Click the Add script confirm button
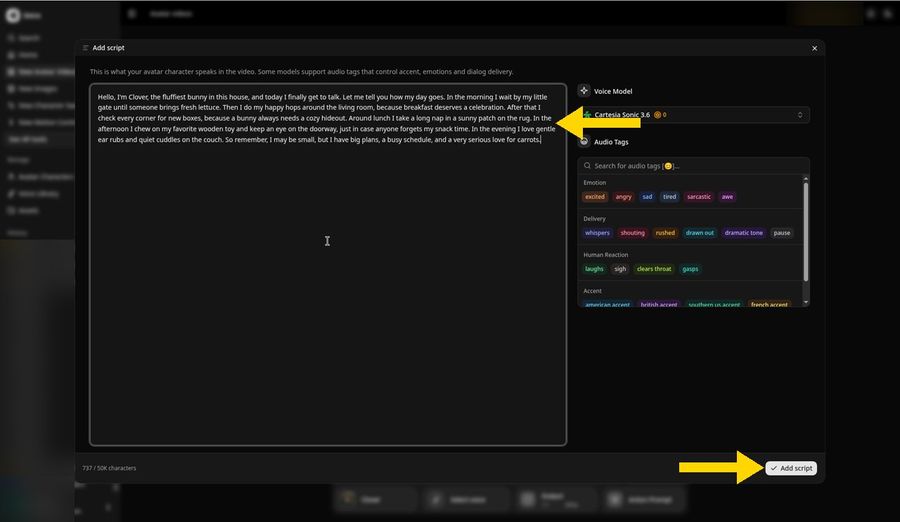Screen dimensions: 900x522 791,468
